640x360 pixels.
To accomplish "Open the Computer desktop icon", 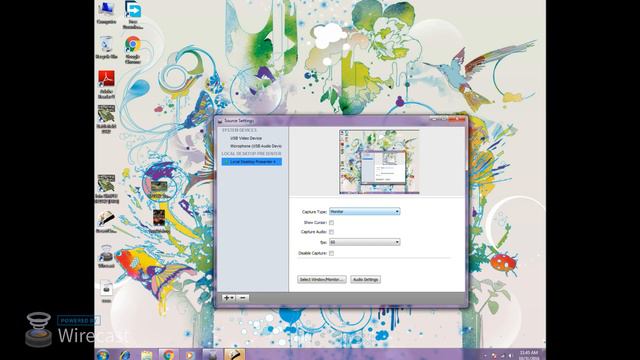I will pos(106,12).
